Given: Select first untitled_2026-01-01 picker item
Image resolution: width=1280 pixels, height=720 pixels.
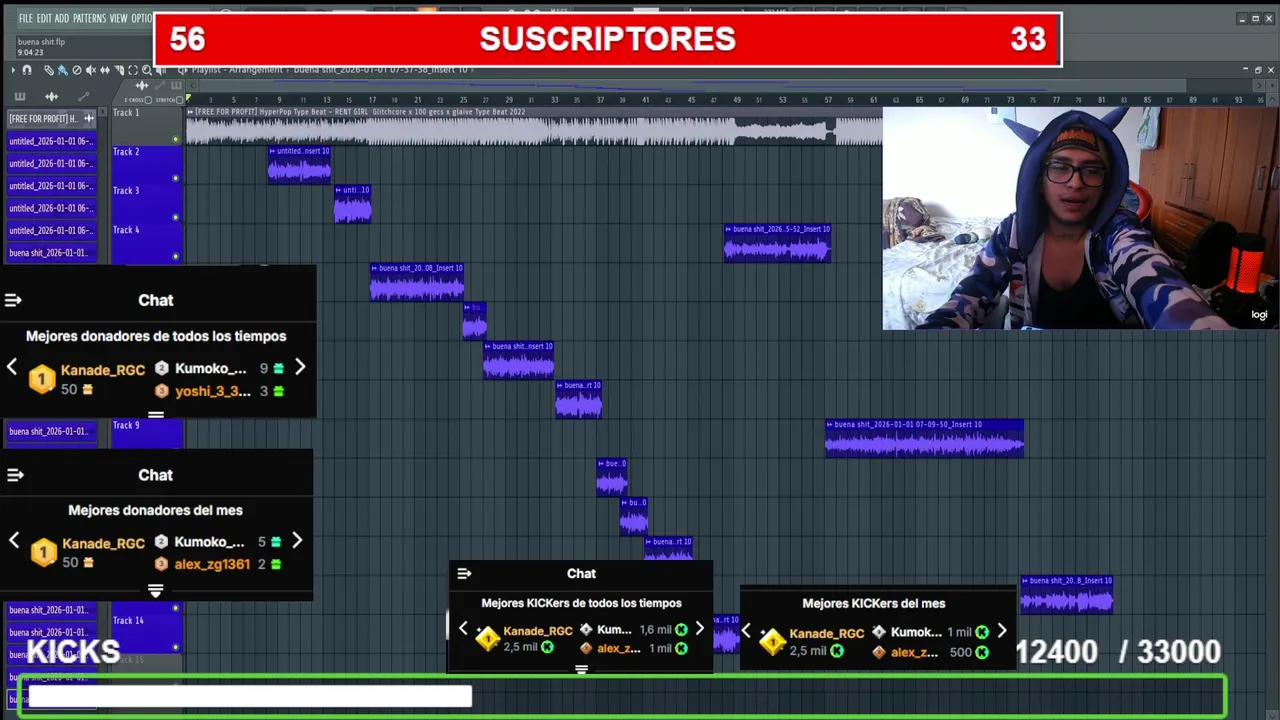Looking at the screenshot, I should click(x=51, y=141).
